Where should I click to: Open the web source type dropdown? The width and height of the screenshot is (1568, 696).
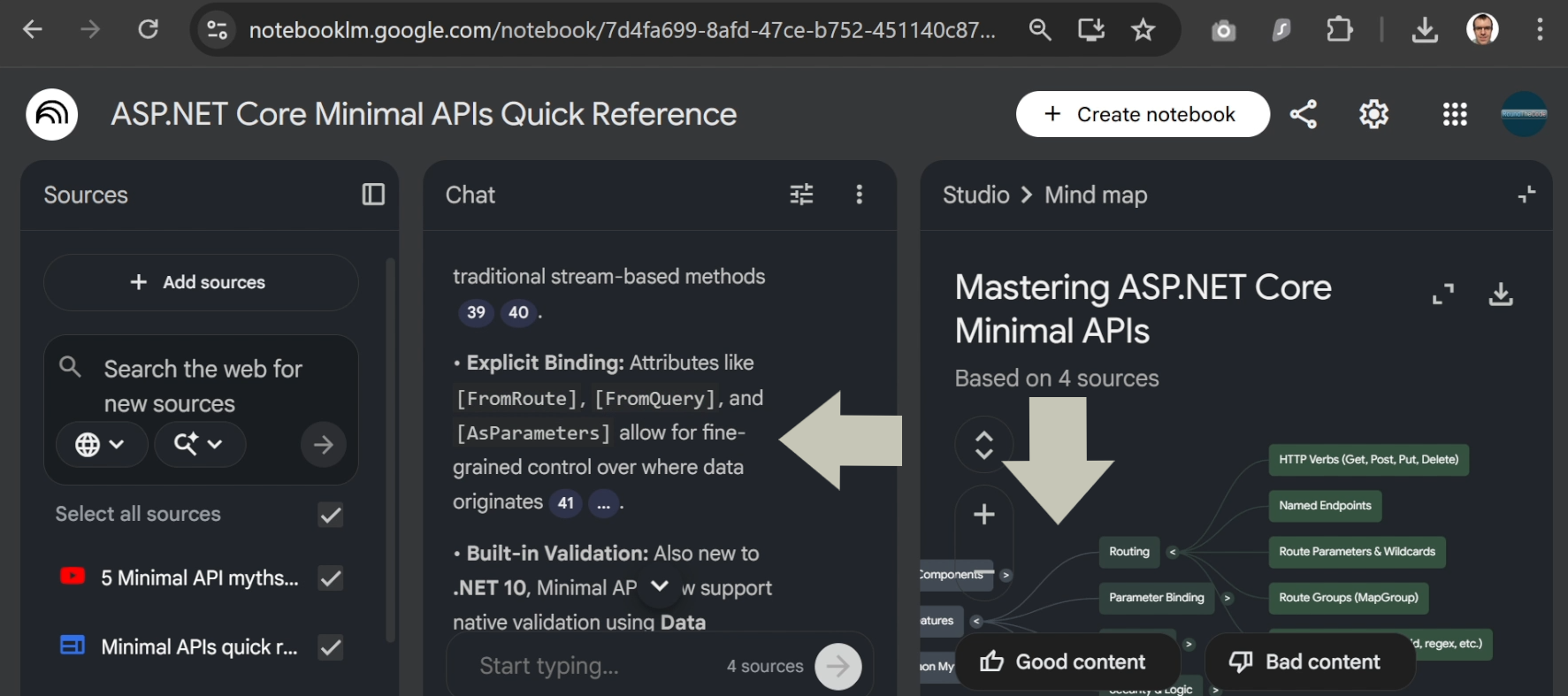[x=99, y=444]
